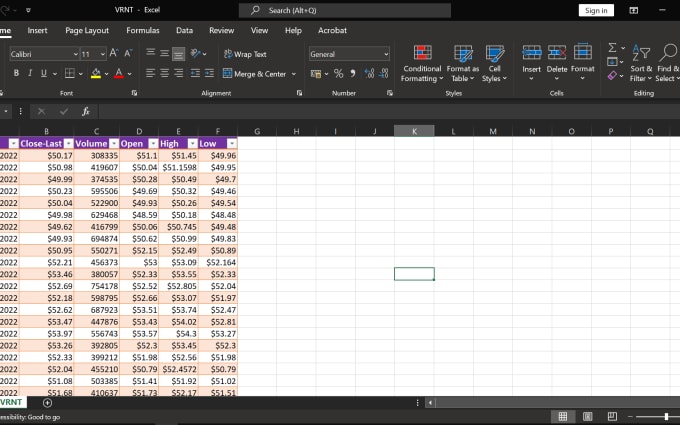680x425 pixels.
Task: Expand the Merge & Center dropdown arrow
Action: tap(294, 74)
